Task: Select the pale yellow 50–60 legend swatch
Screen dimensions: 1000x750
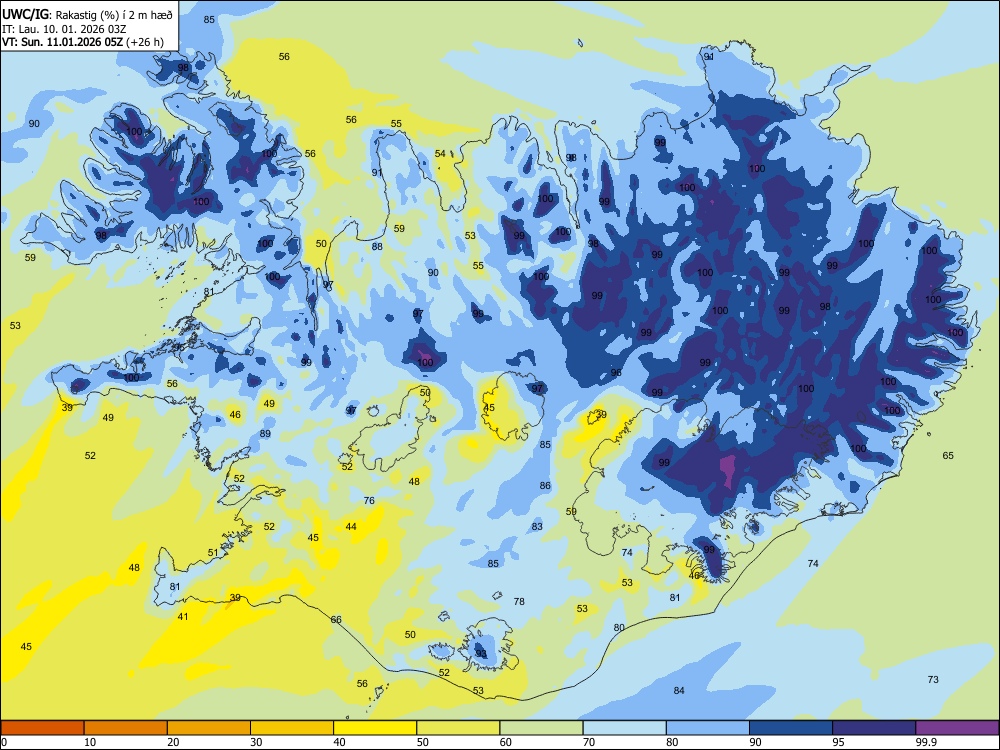Action: pyautogui.click(x=458, y=728)
